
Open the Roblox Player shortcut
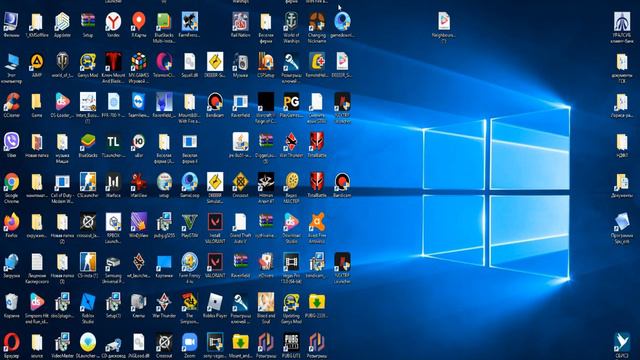215,302
